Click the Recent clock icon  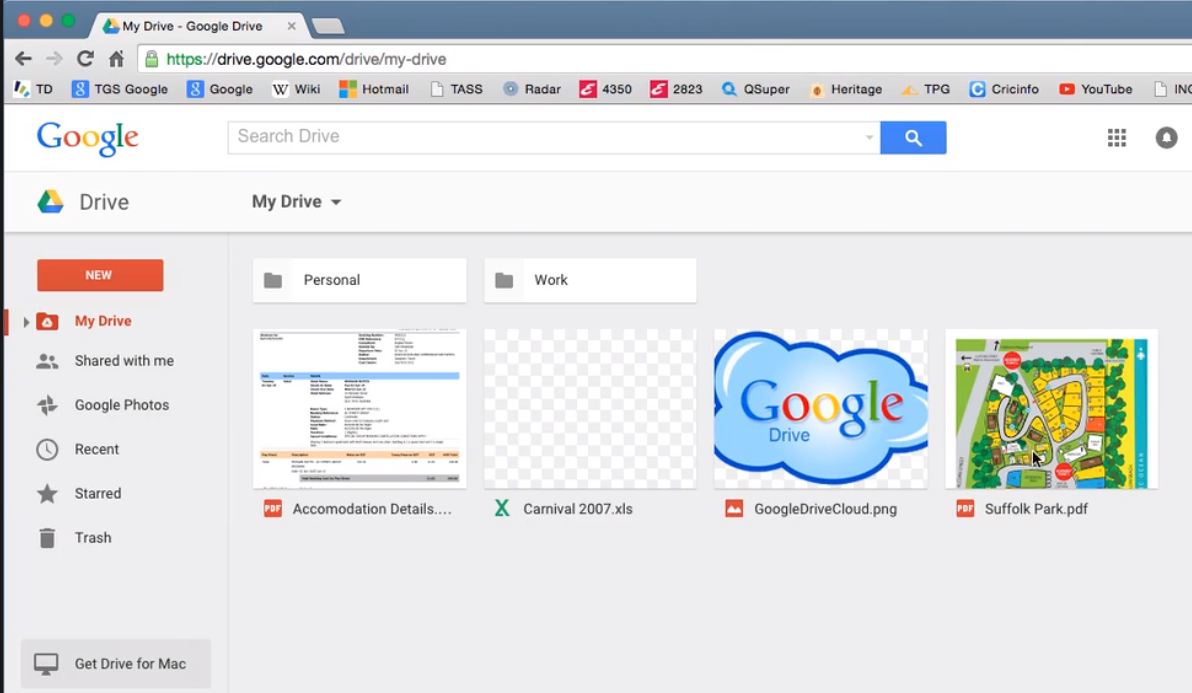[x=47, y=449]
